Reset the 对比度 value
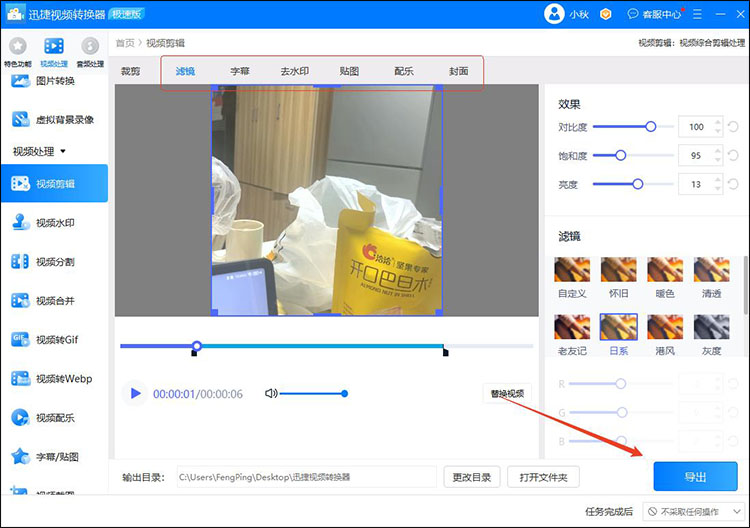This screenshot has height=528, width=750. coord(733,127)
